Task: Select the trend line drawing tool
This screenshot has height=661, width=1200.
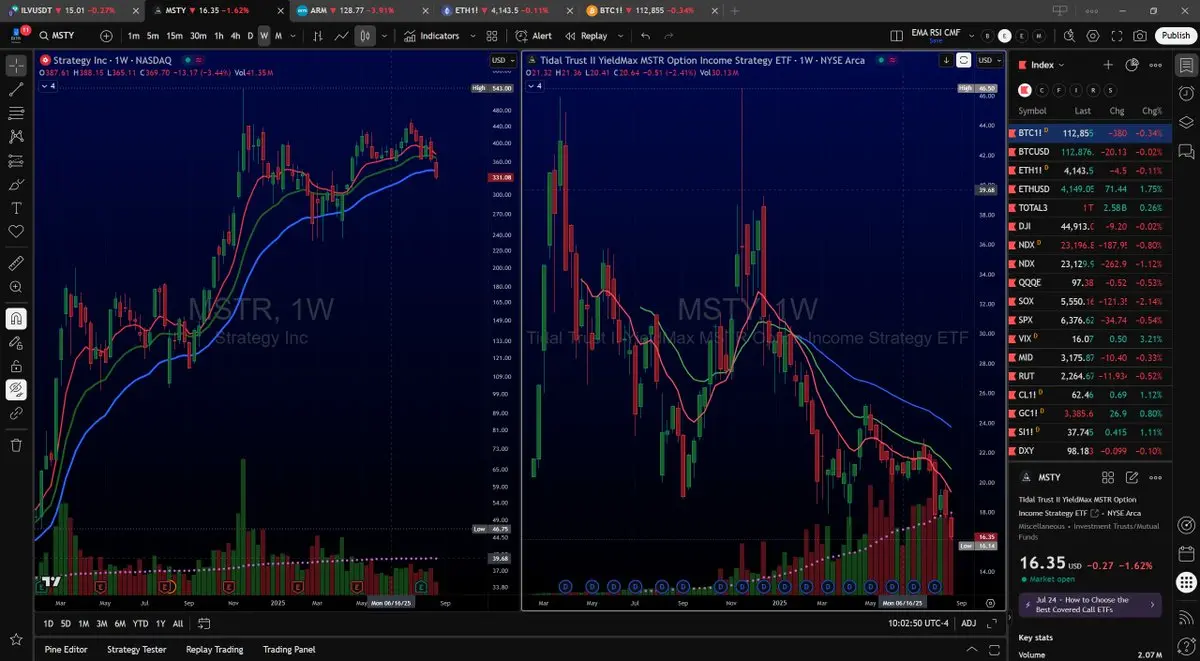Action: click(16, 89)
